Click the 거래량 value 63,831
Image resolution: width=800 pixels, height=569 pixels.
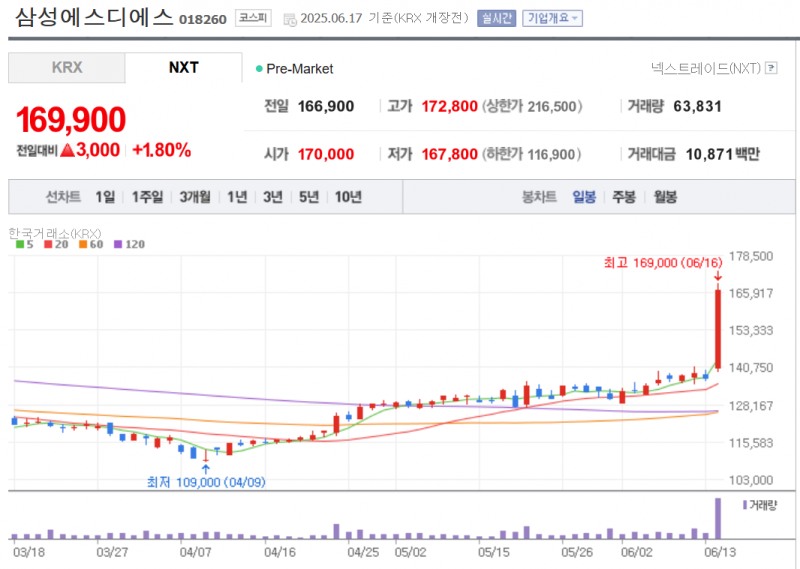click(x=697, y=106)
